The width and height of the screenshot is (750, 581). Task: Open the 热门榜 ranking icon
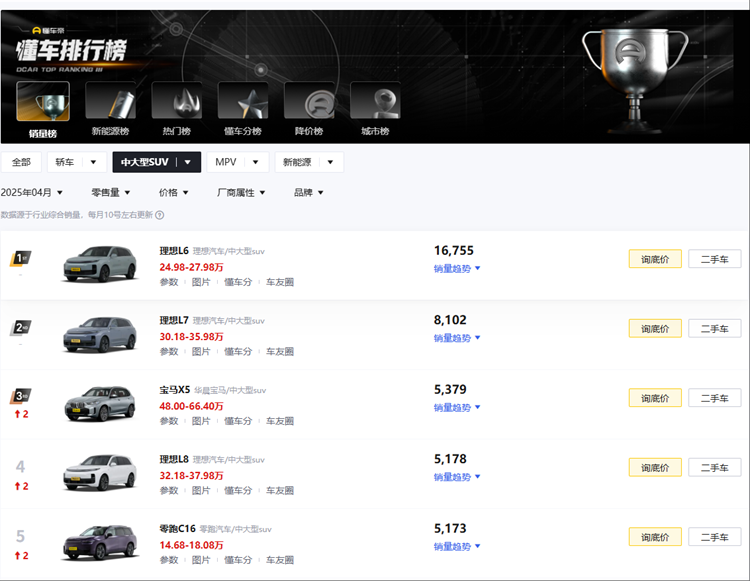(176, 100)
